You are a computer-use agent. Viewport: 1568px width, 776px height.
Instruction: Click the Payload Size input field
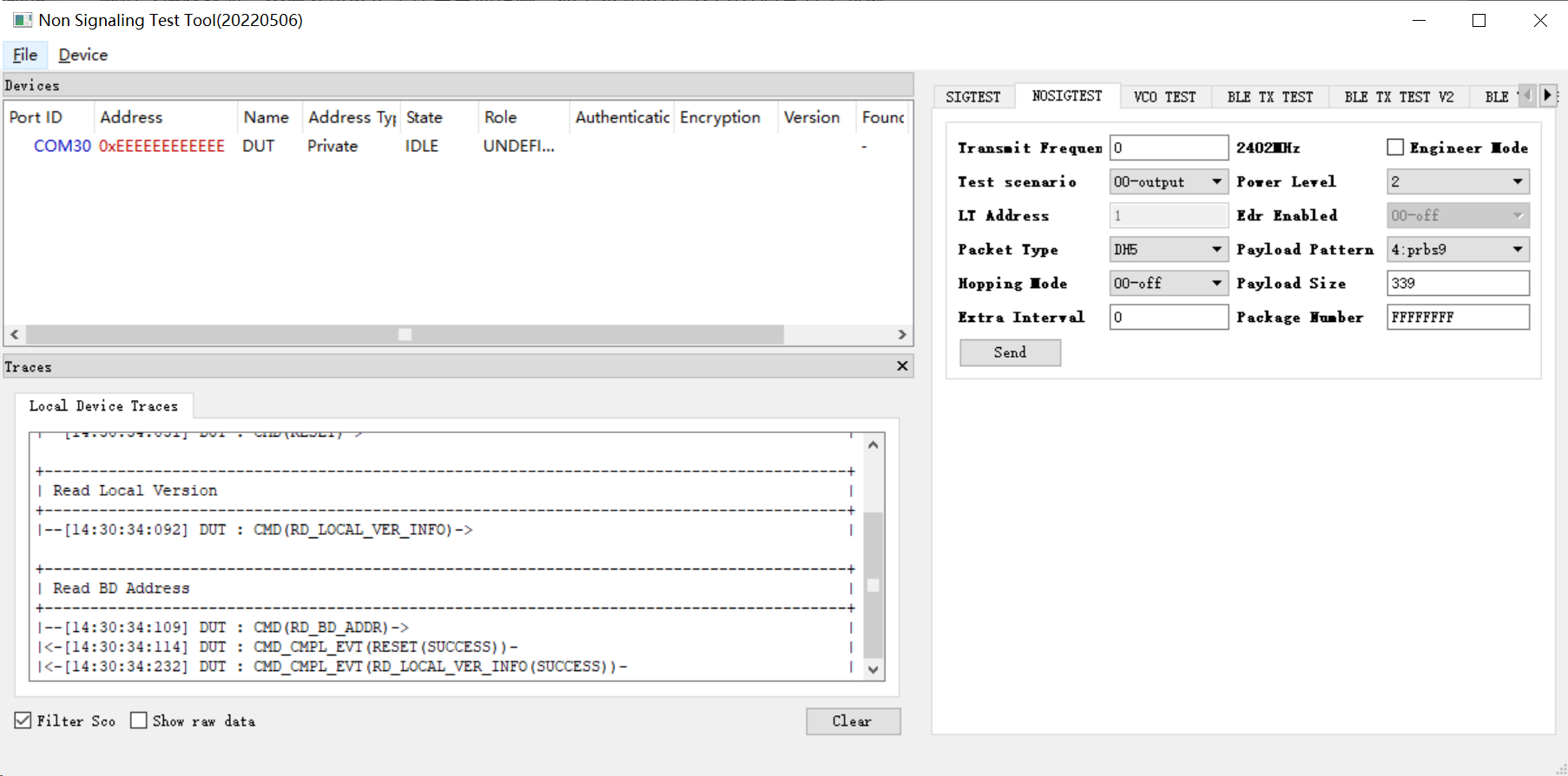tap(1457, 283)
